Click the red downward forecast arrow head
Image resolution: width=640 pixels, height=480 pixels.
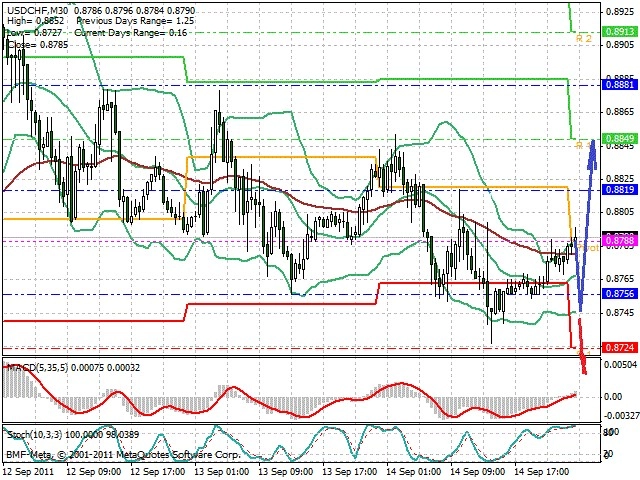click(x=584, y=363)
